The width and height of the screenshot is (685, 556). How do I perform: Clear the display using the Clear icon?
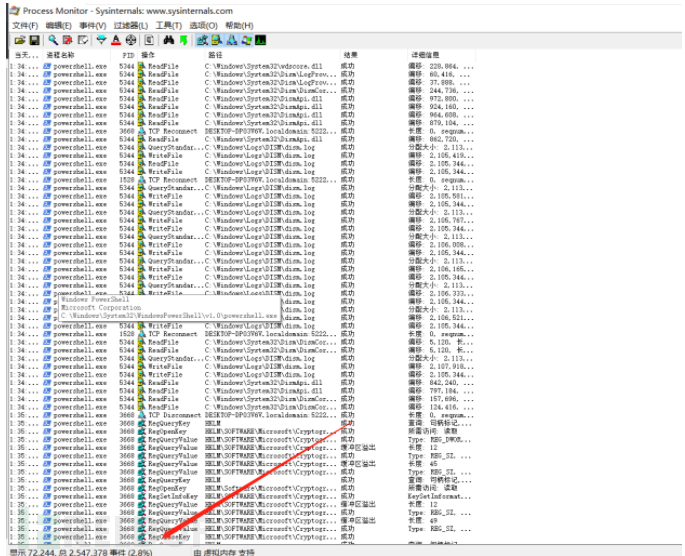83,40
